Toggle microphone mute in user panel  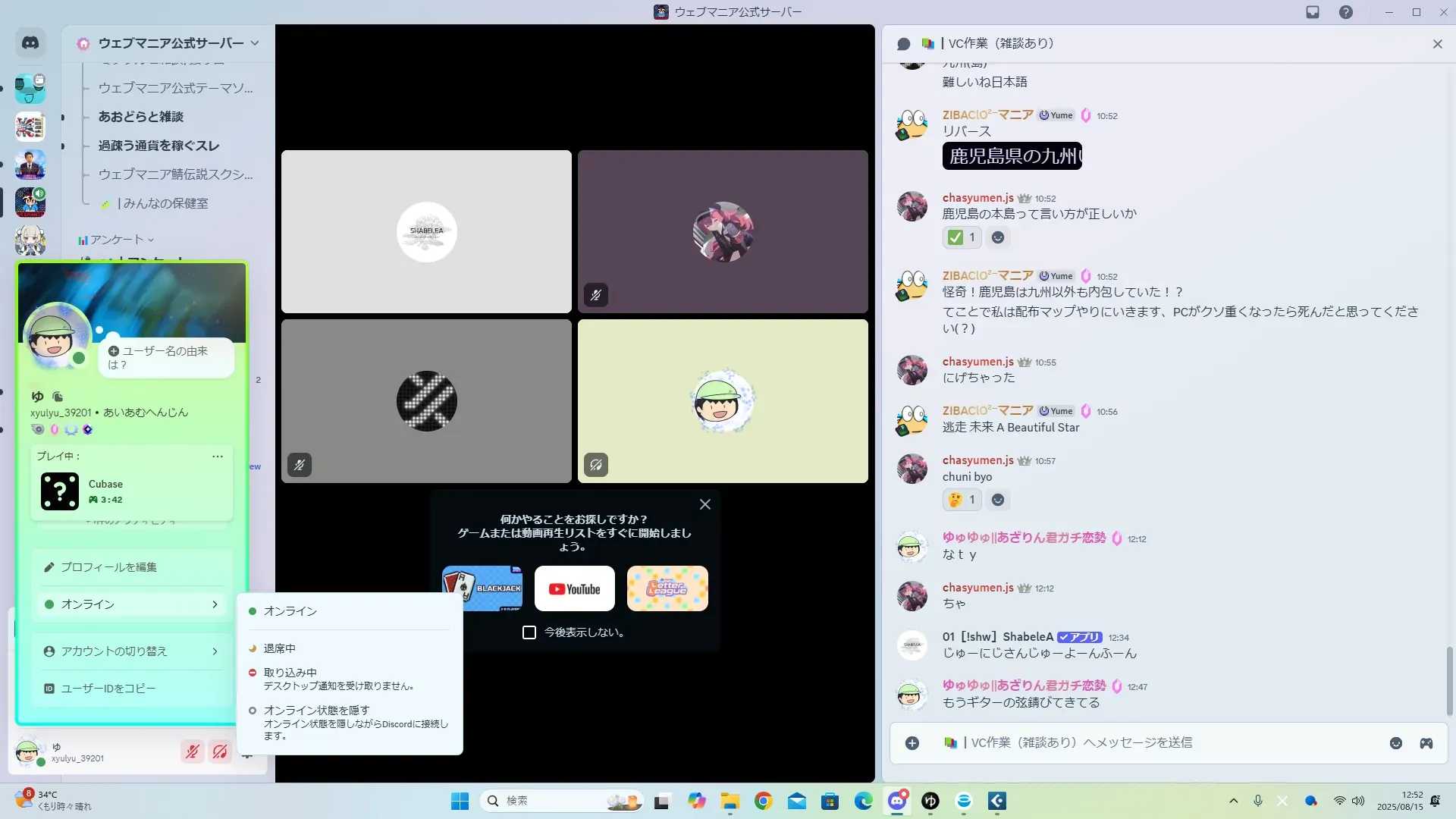pyautogui.click(x=193, y=752)
